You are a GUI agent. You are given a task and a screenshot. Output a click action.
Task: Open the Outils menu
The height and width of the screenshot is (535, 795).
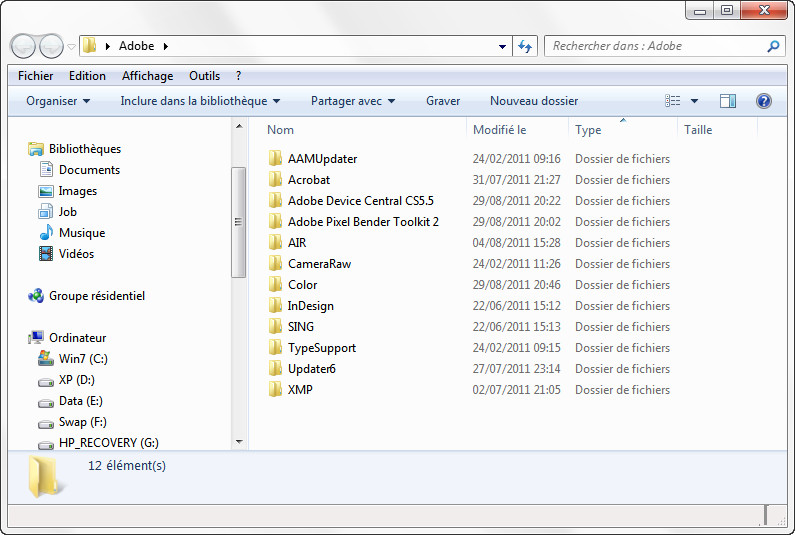click(204, 76)
